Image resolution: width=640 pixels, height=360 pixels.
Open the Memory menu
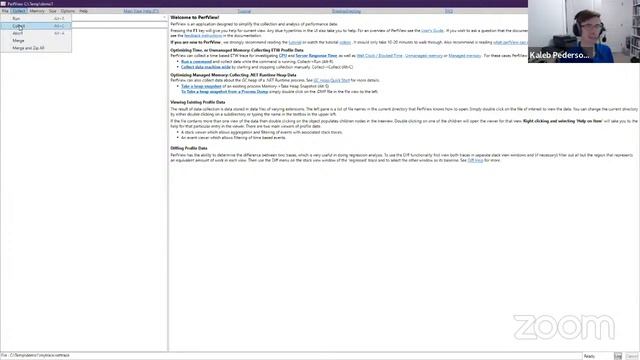click(x=37, y=11)
